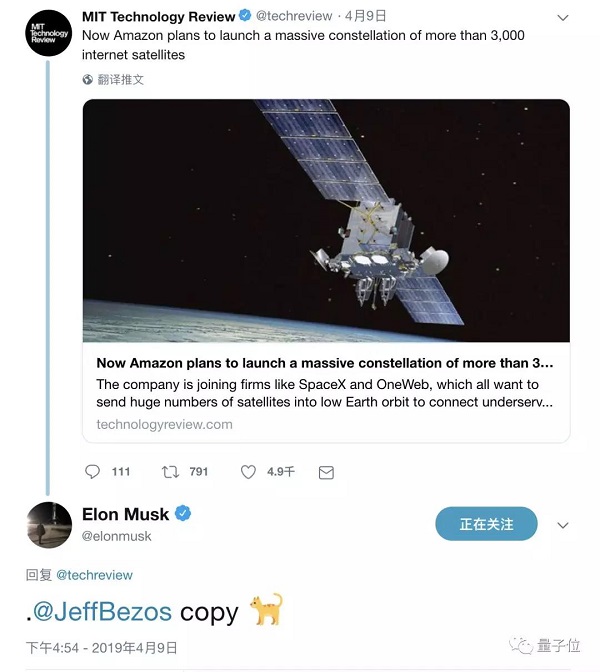Viewport: 600px width, 672px height.
Task: Toggle the 正在关注 following button
Action: click(x=486, y=524)
